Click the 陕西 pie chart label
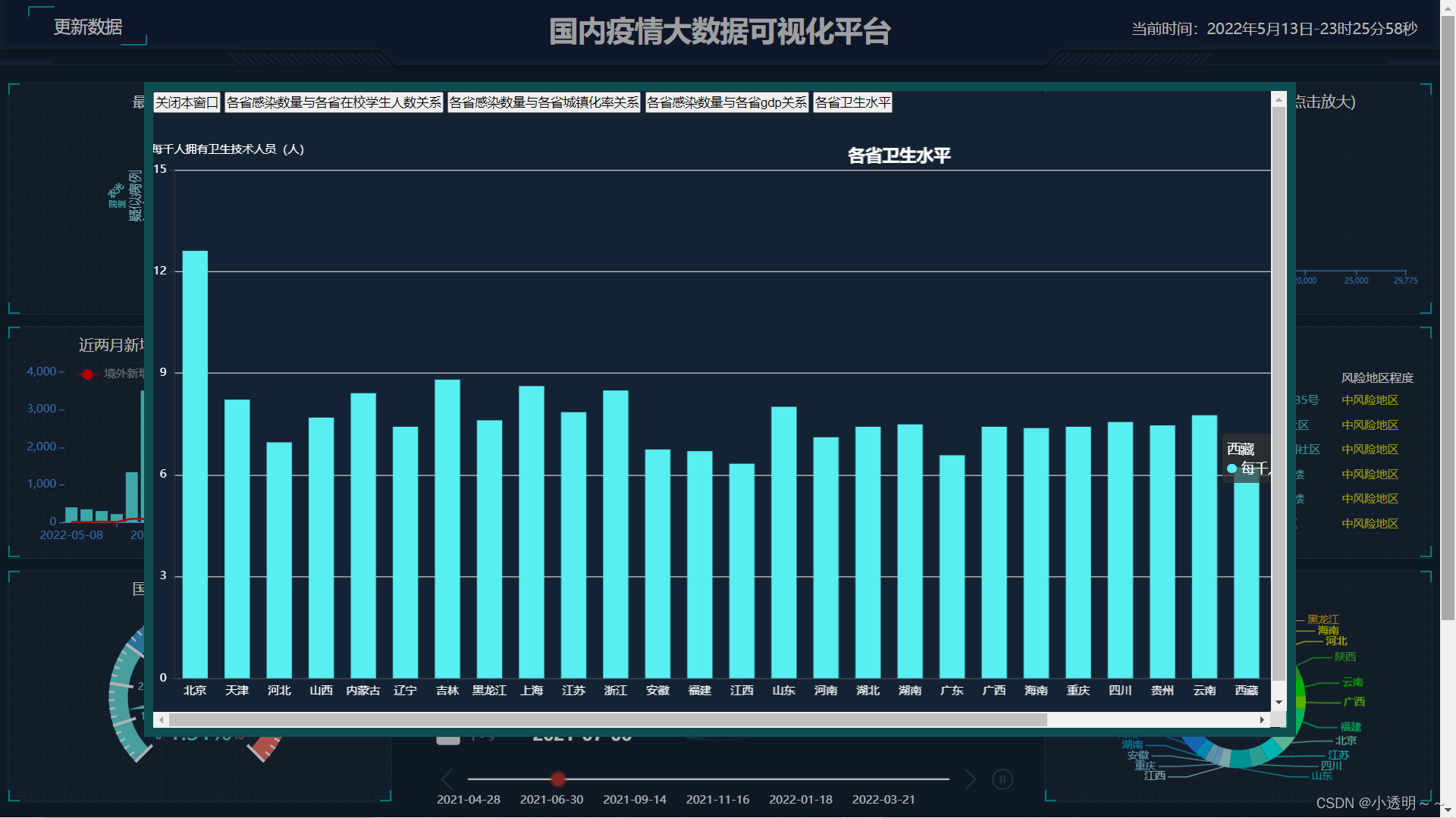Image resolution: width=1456 pixels, height=818 pixels. 1345,657
